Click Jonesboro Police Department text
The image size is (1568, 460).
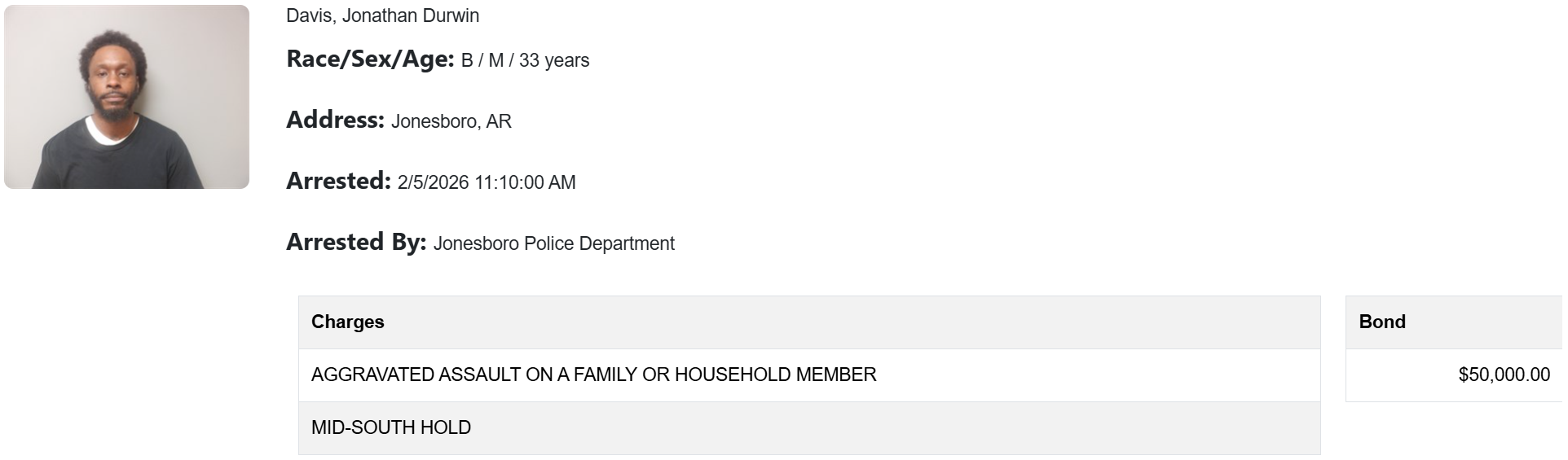553,243
